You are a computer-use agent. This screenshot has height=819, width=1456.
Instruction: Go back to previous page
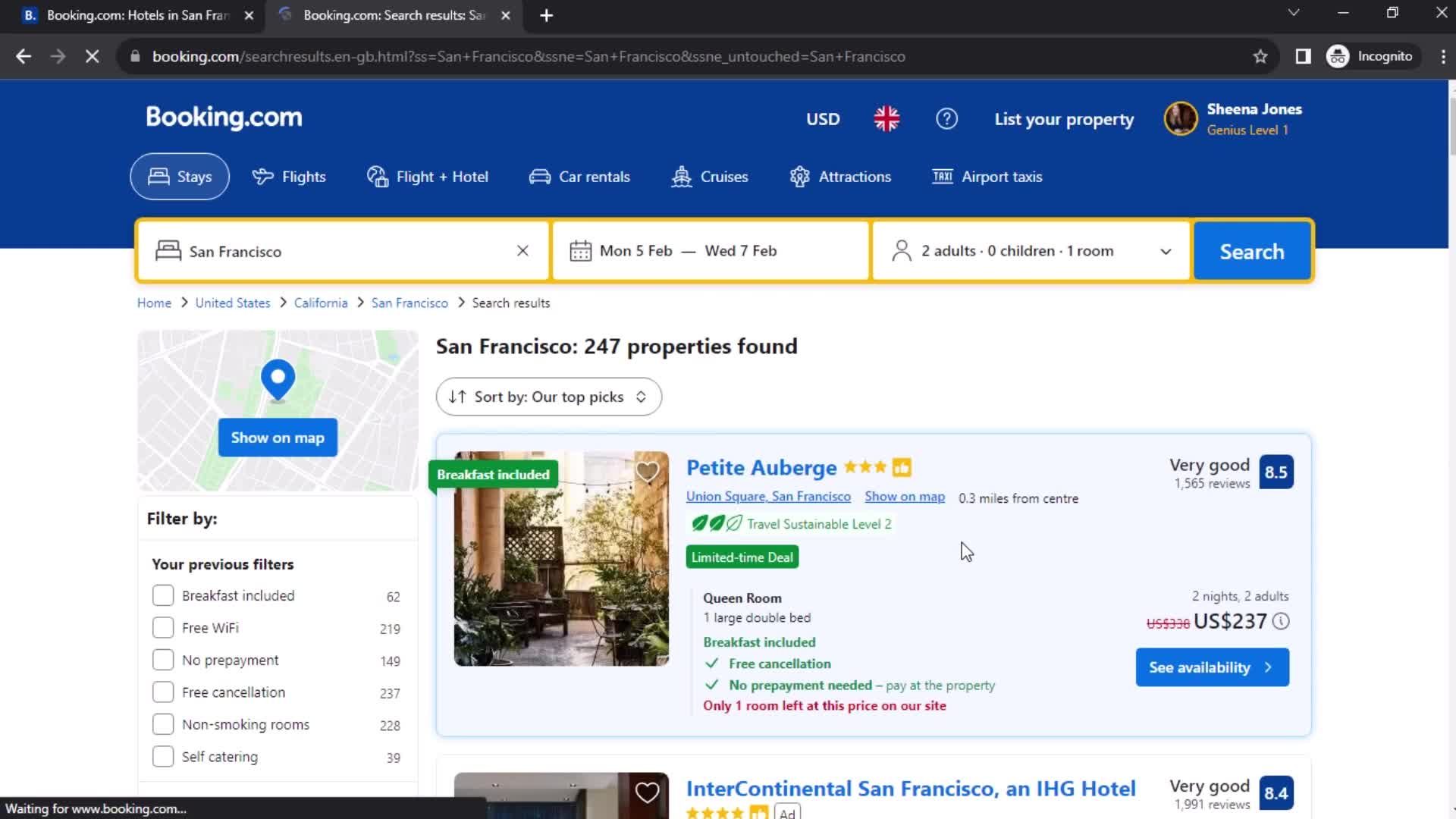(24, 57)
